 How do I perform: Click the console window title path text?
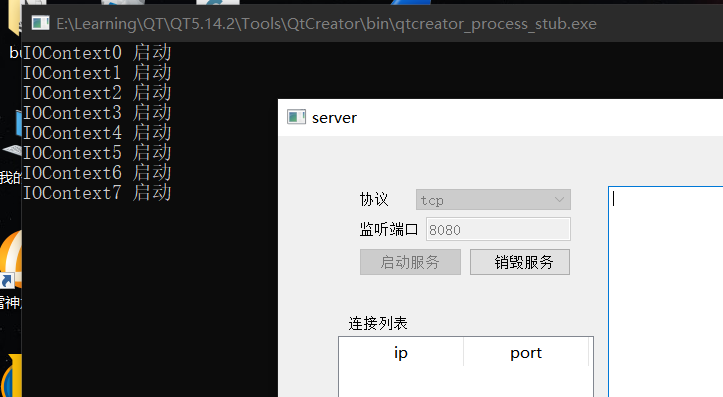[x=326, y=24]
